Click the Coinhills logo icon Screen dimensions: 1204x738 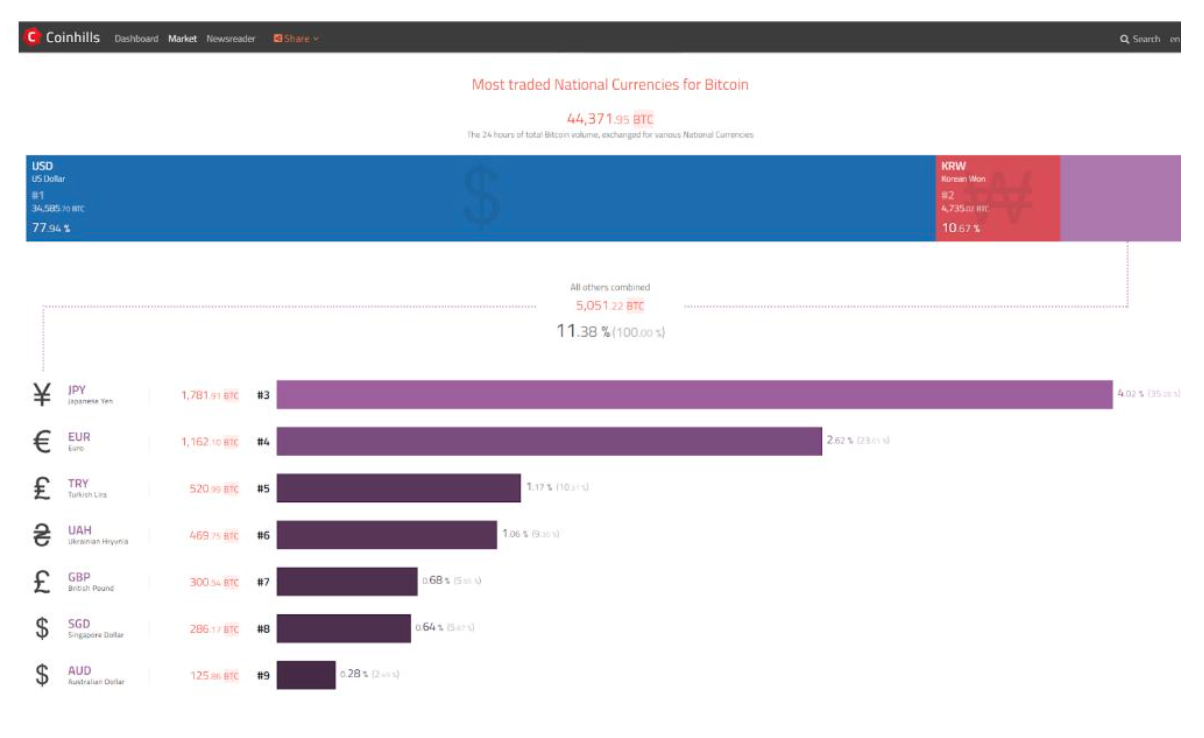point(32,38)
